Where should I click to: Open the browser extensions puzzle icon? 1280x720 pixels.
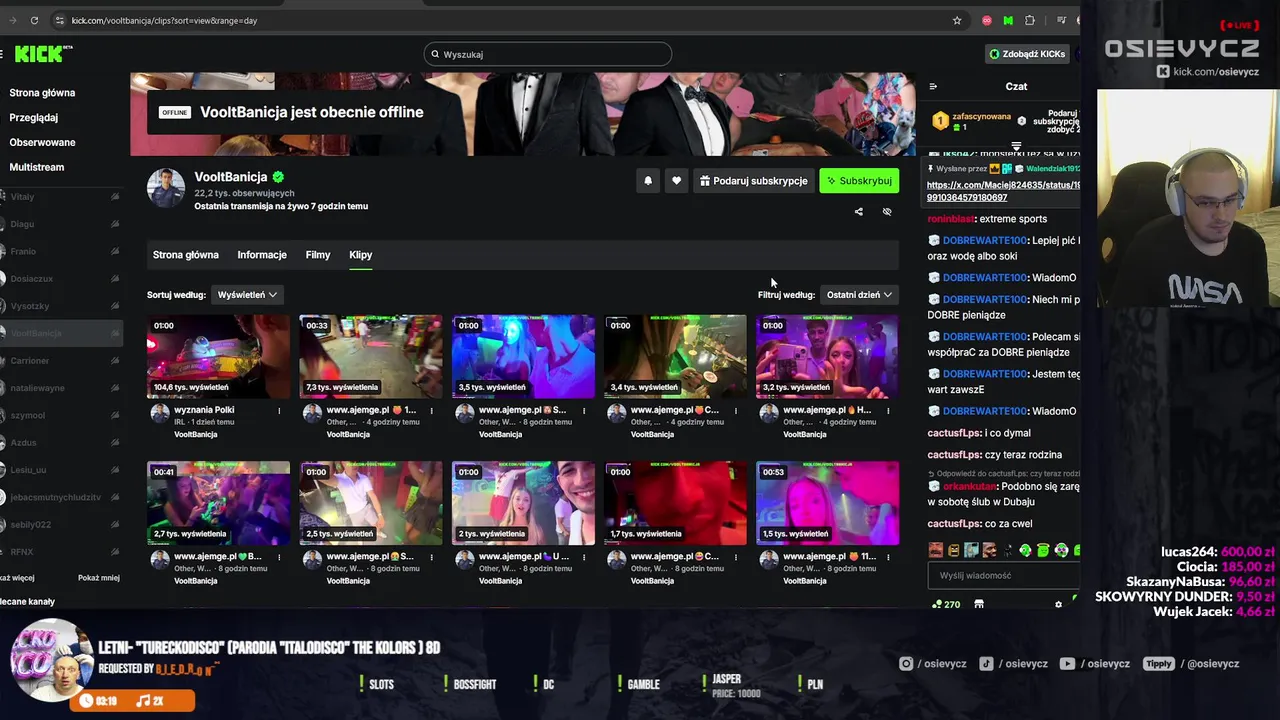pyautogui.click(x=1030, y=20)
